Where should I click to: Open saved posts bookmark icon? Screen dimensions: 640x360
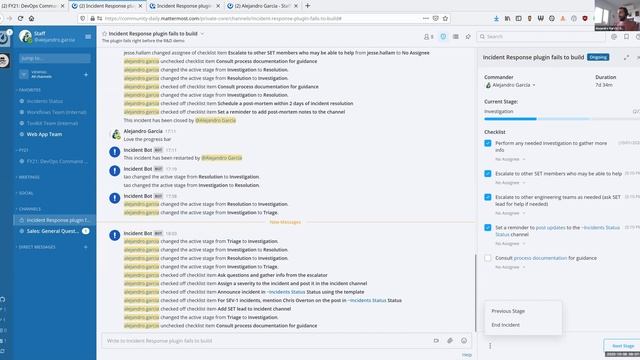tap(627, 37)
